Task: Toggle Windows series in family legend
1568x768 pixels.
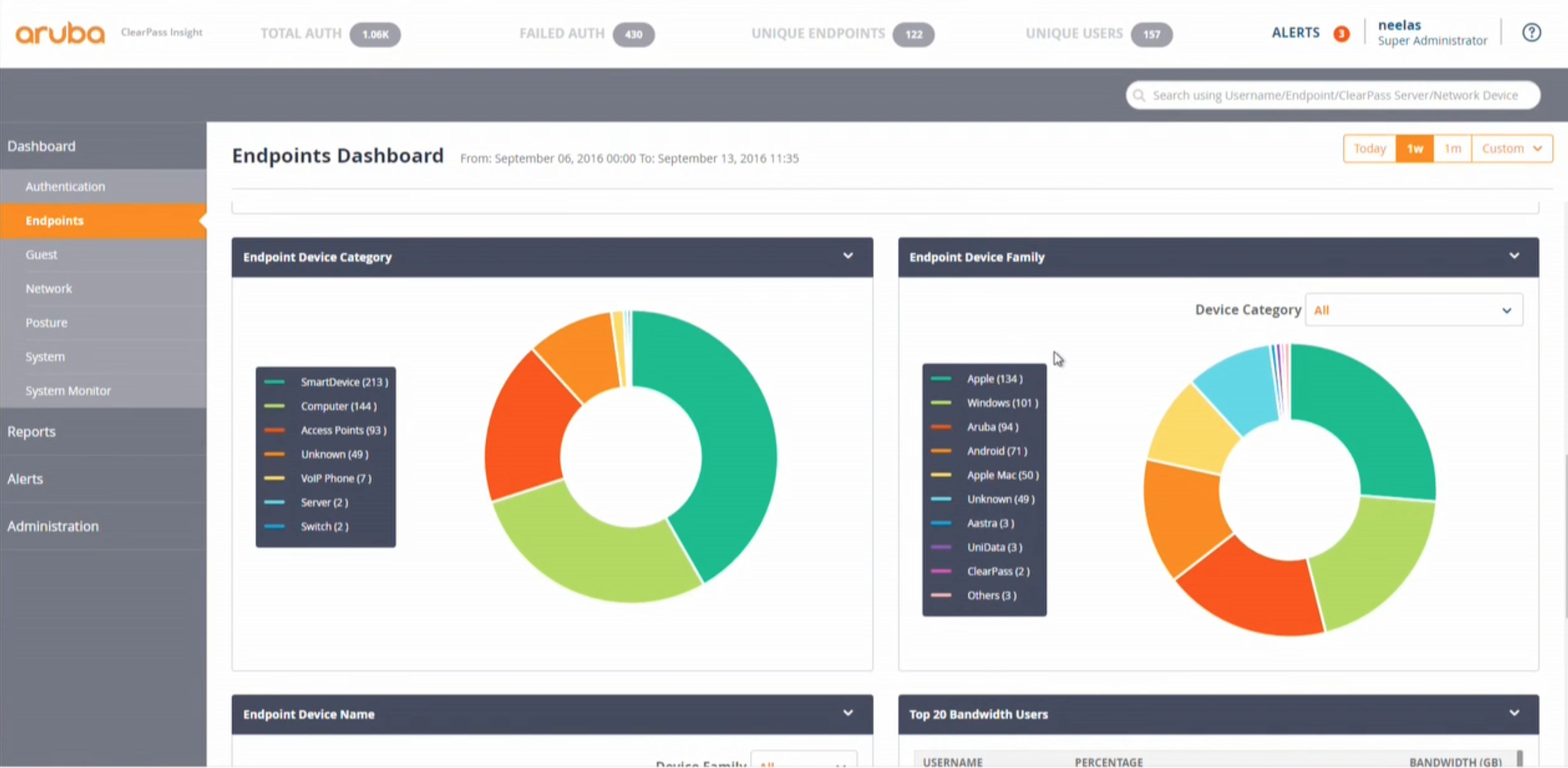Action: click(1002, 403)
